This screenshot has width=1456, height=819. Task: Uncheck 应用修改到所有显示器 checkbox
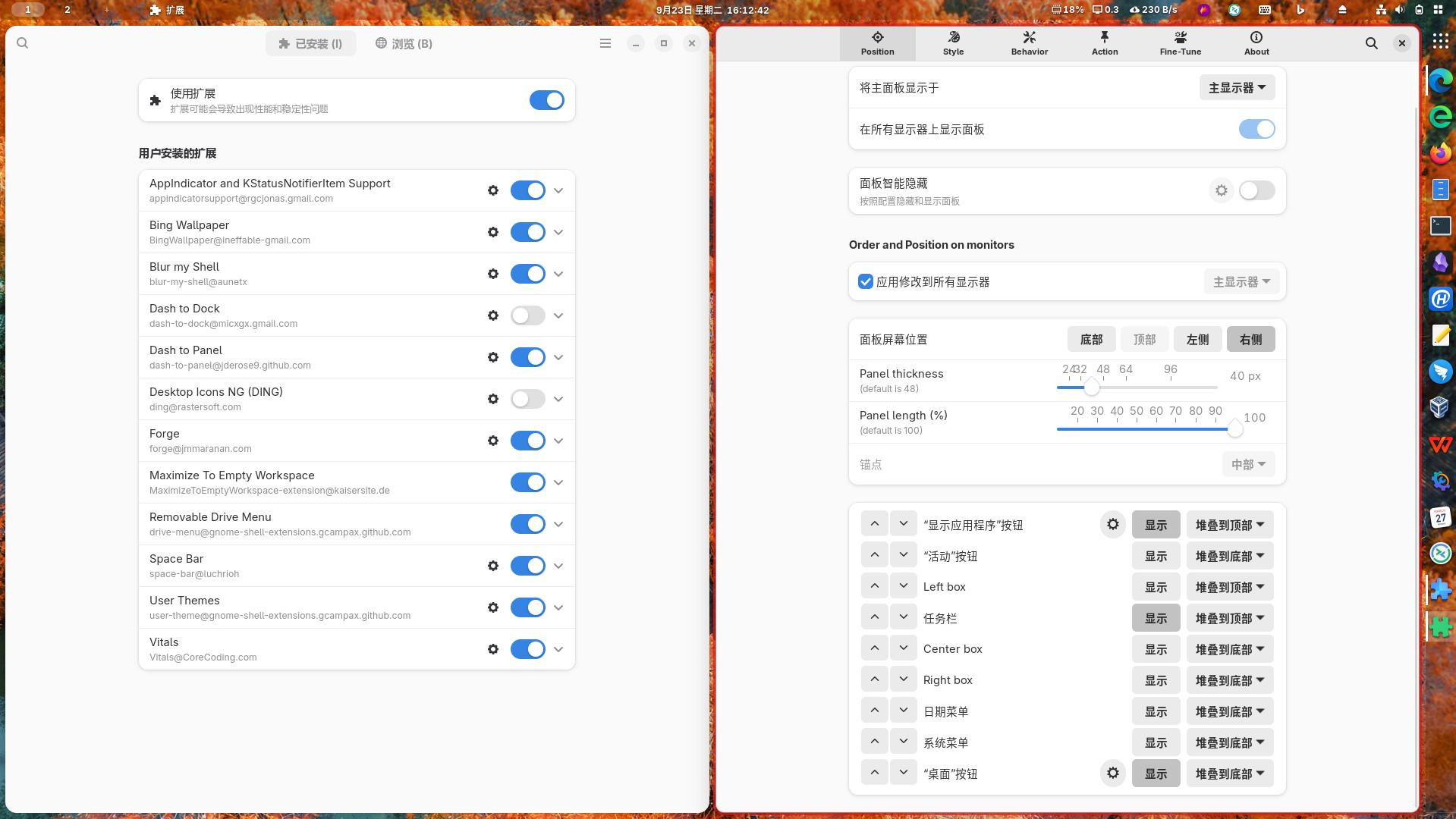(866, 282)
